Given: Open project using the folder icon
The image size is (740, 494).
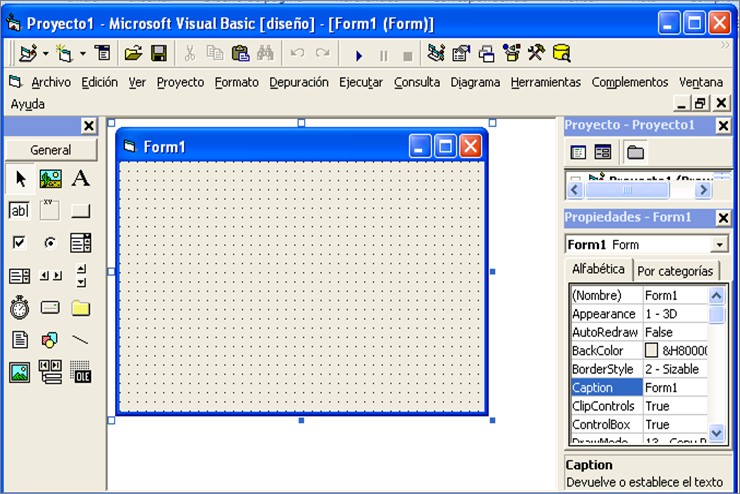Looking at the screenshot, I should pos(134,53).
